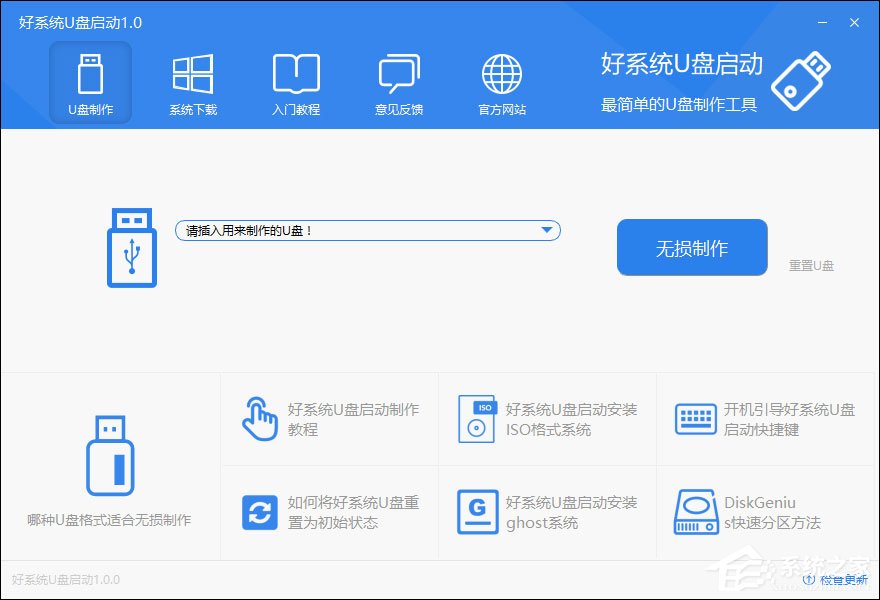Click the update arrow icon beside 检查更新

click(810, 581)
